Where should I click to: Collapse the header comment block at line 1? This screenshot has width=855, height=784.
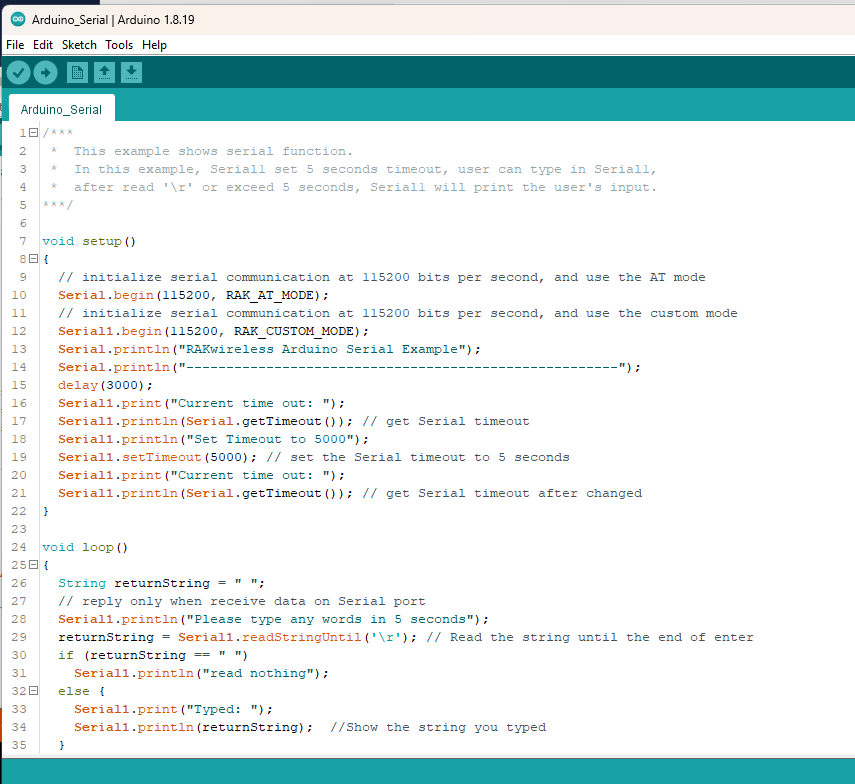coord(34,133)
